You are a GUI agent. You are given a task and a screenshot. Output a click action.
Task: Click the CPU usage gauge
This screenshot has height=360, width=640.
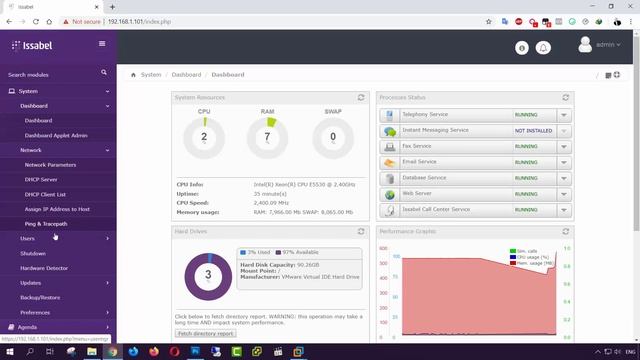(x=204, y=138)
